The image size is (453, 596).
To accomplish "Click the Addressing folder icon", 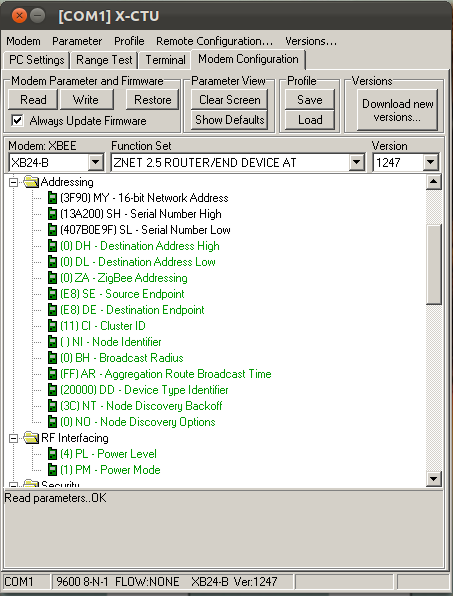I will tap(31, 182).
